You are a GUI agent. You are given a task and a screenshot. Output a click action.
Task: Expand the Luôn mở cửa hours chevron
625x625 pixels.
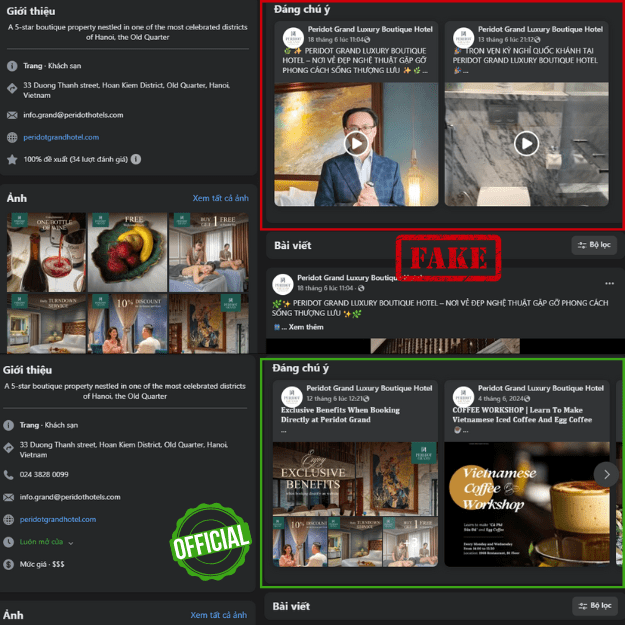[71, 543]
